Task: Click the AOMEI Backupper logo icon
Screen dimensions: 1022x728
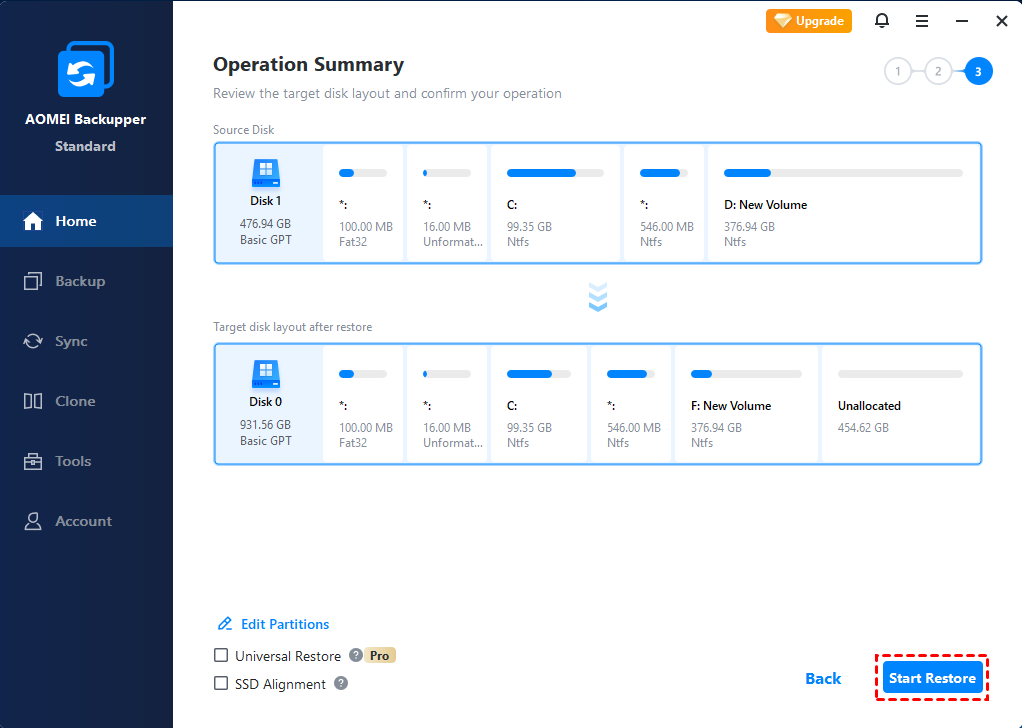Action: 85,70
